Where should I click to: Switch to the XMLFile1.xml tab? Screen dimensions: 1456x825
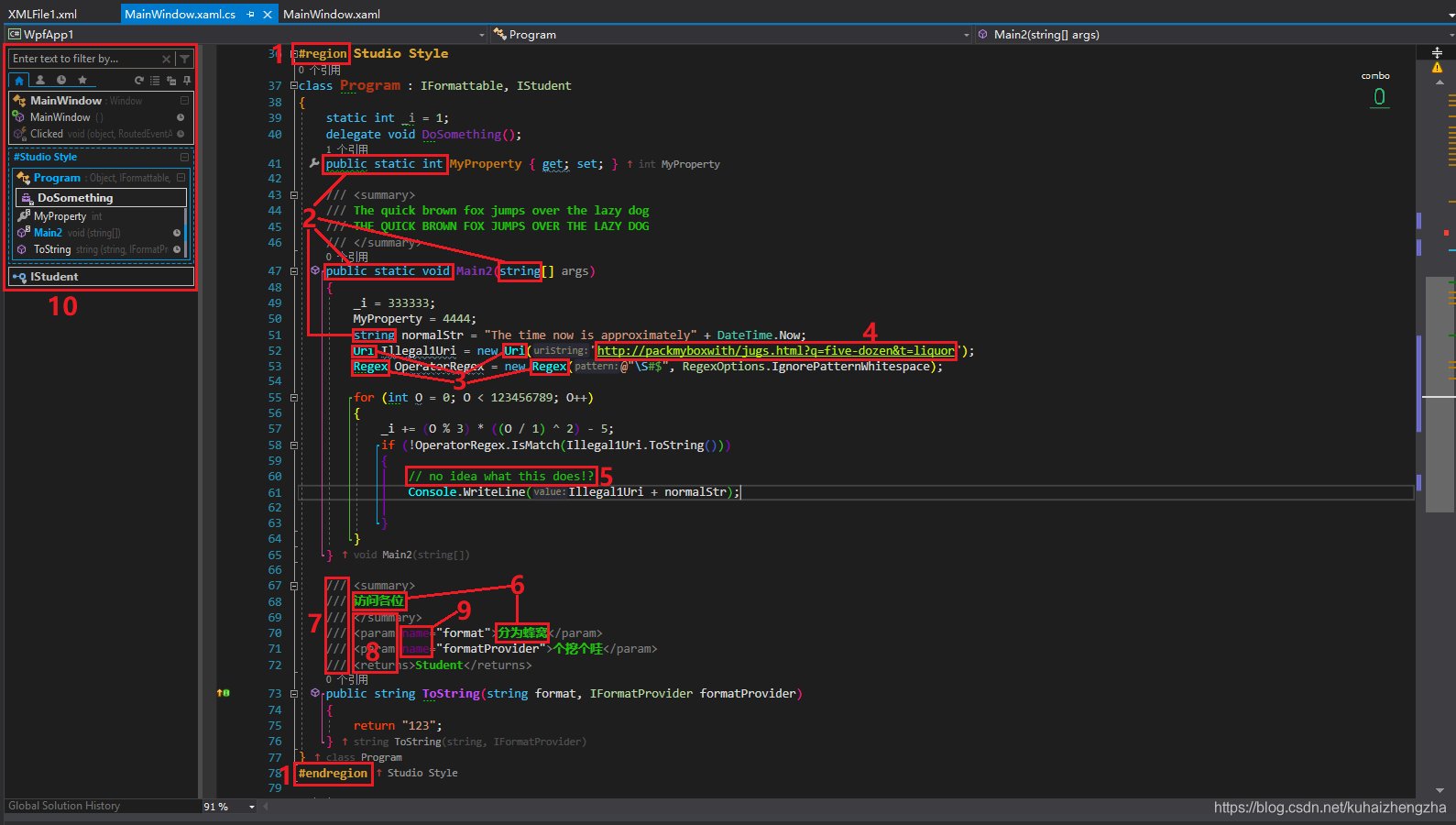click(x=43, y=14)
